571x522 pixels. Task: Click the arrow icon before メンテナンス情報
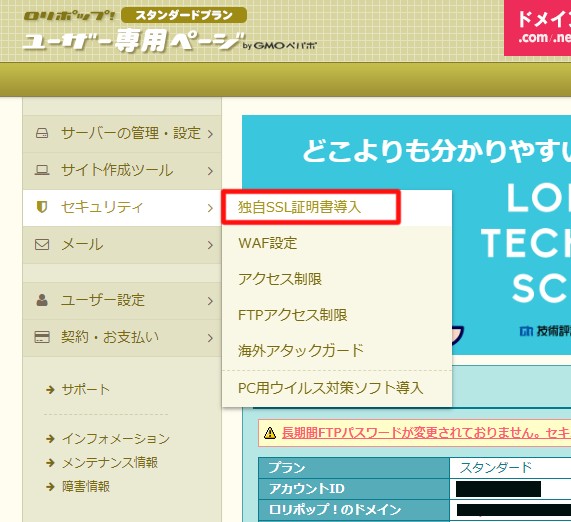click(x=50, y=463)
